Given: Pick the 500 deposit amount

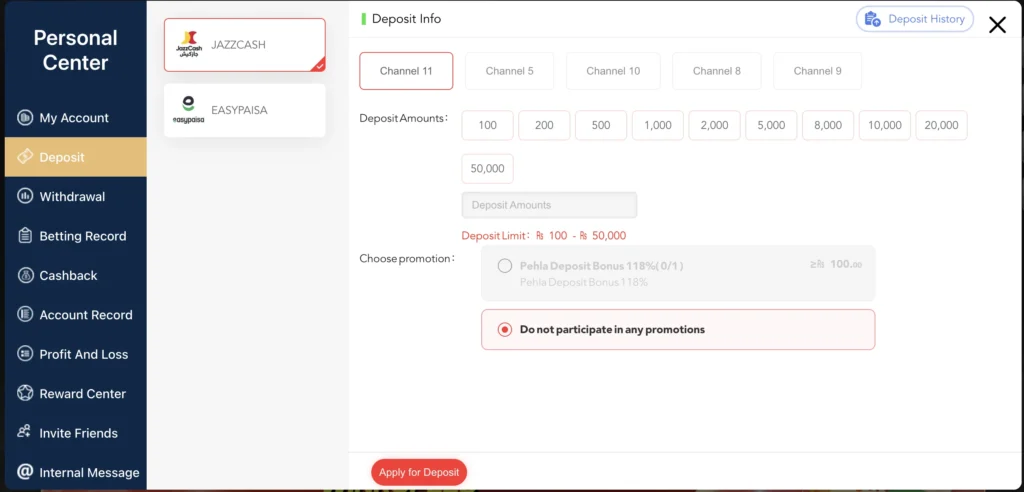Looking at the screenshot, I should click(x=601, y=125).
